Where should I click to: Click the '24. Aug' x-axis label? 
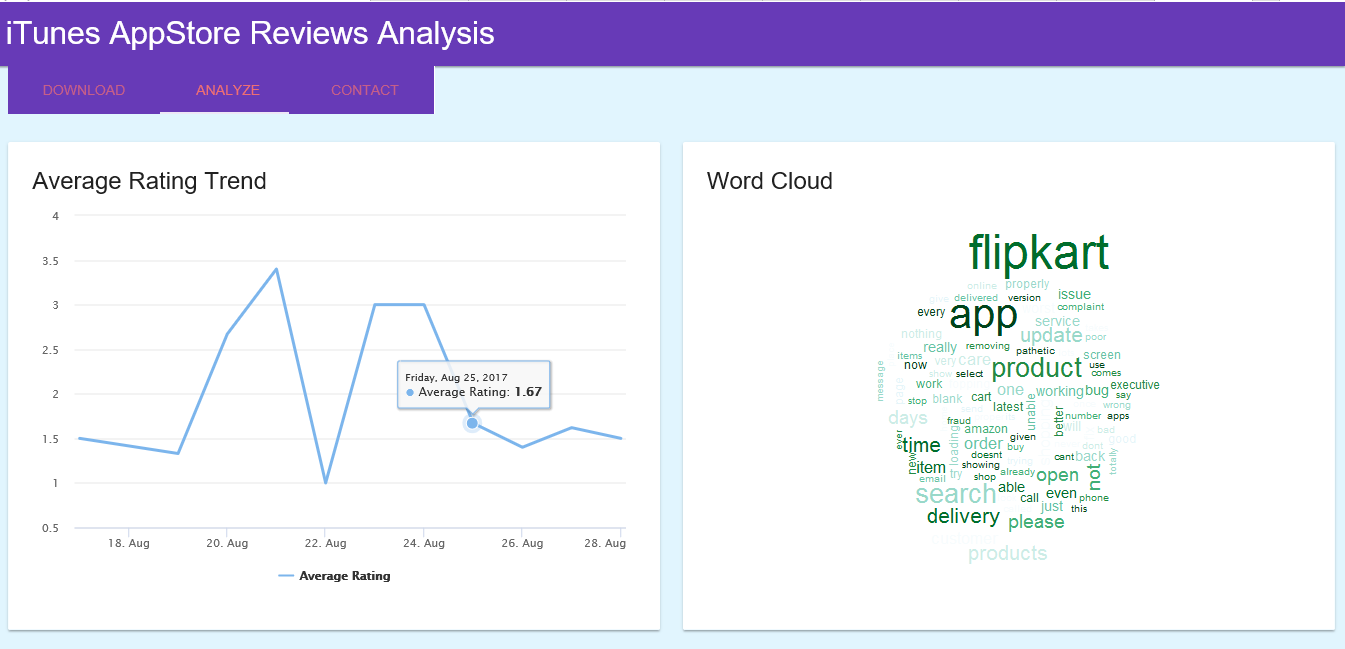pos(424,543)
